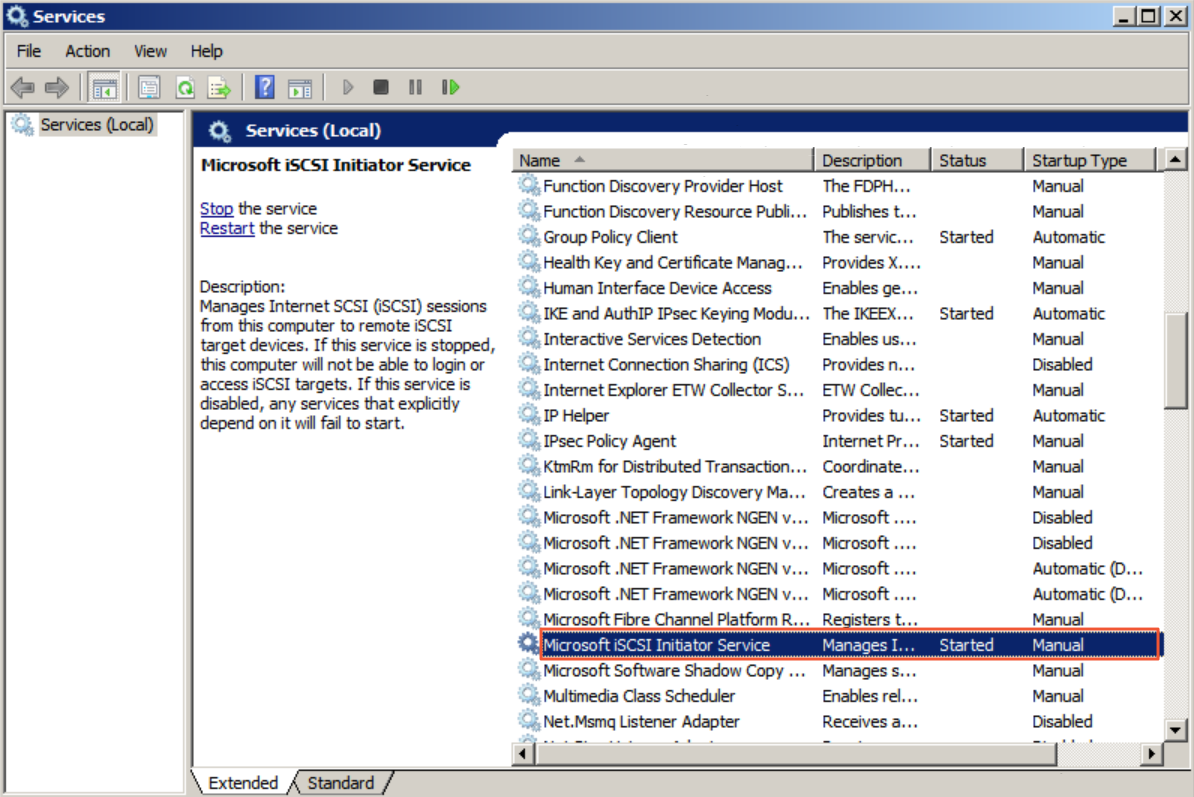
Task: Click the Services title bar gear icon
Action: 17,16
